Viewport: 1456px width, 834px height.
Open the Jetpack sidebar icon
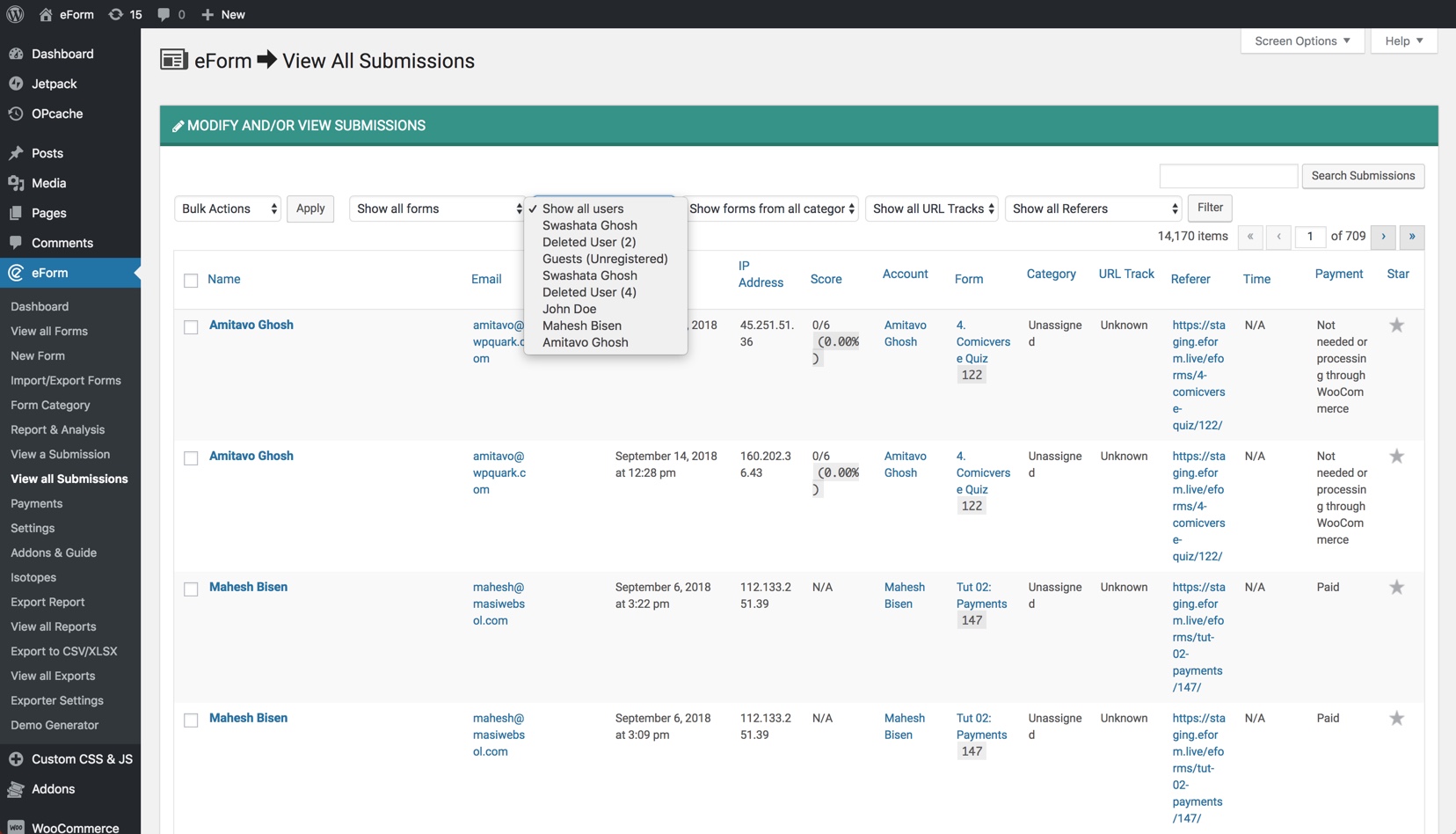[x=16, y=84]
